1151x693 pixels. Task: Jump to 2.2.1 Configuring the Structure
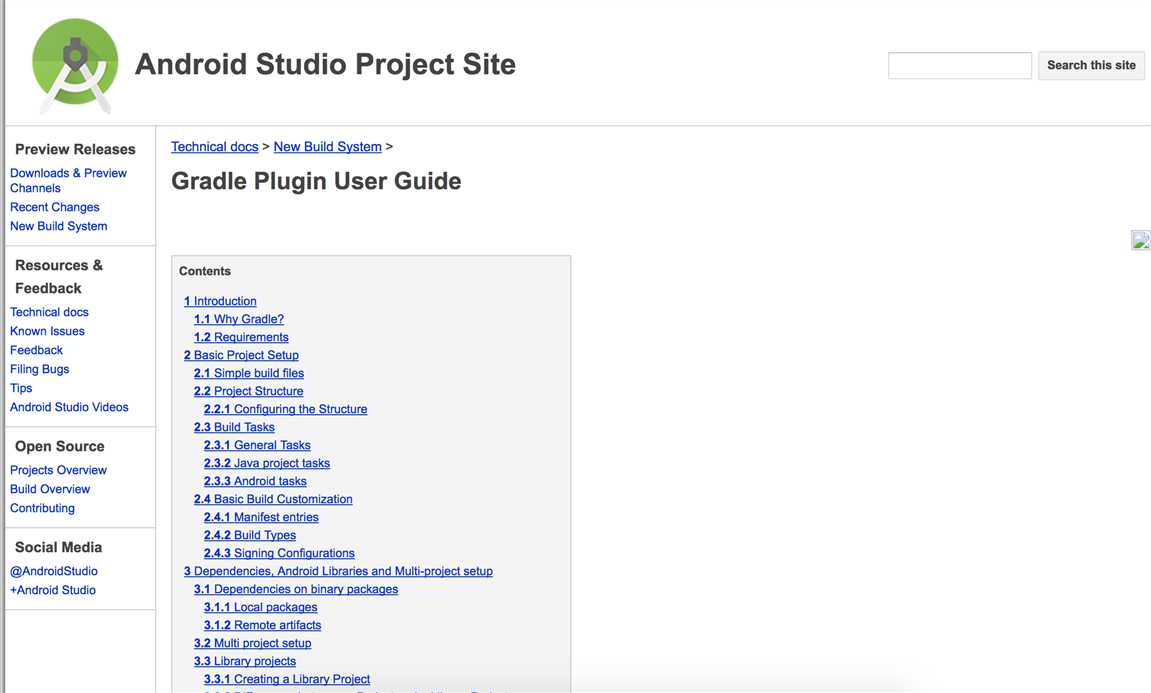pyautogui.click(x=286, y=409)
